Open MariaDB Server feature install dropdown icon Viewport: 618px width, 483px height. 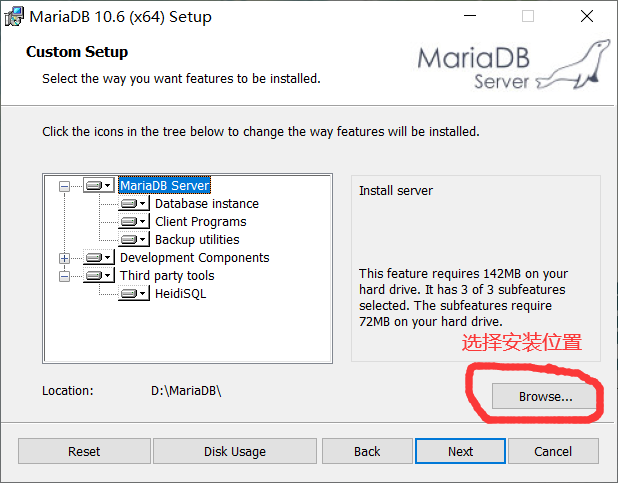coord(99,185)
